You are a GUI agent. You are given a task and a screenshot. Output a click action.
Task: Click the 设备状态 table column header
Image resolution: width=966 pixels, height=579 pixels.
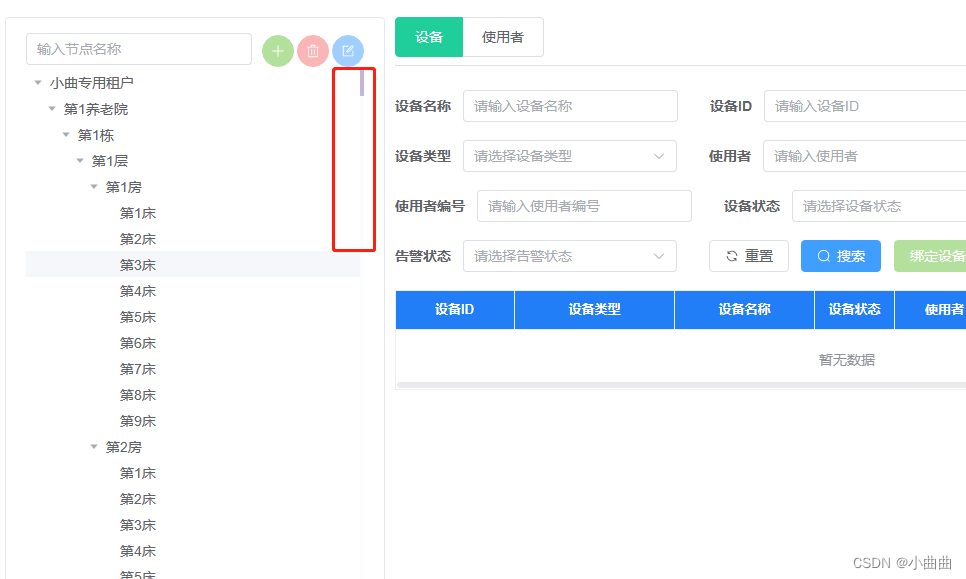click(x=854, y=310)
